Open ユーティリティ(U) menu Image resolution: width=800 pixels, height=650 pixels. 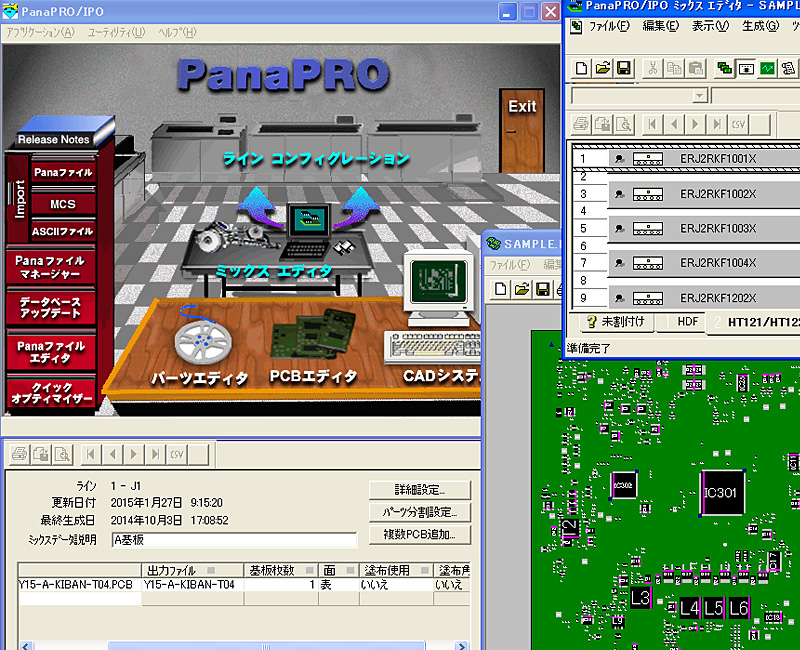click(x=116, y=32)
